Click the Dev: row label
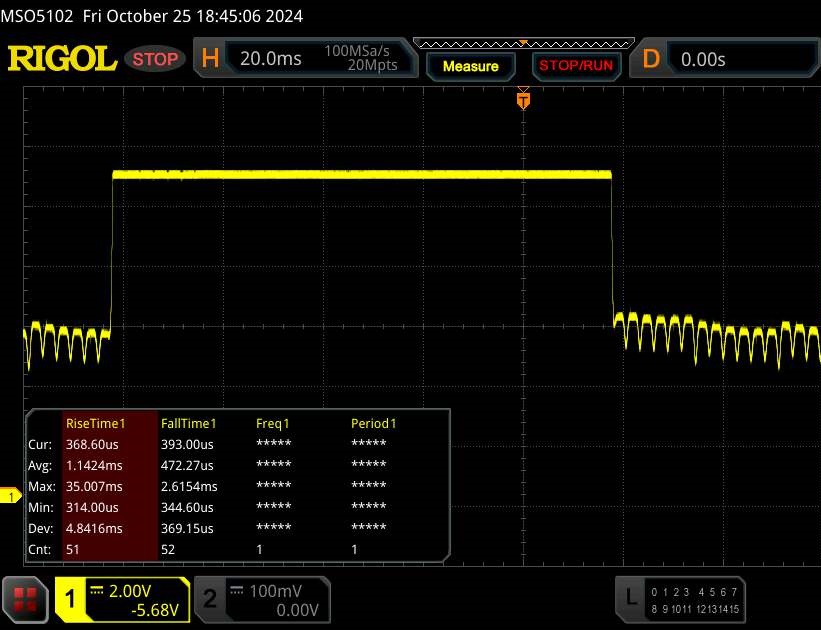Image resolution: width=821 pixels, height=630 pixels. [40, 528]
